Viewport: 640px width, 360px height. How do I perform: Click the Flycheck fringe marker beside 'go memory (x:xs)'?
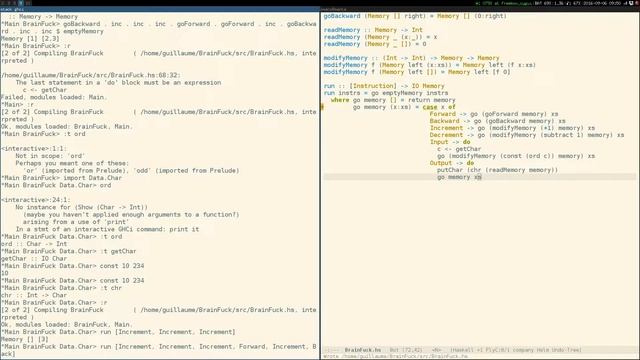point(322,107)
